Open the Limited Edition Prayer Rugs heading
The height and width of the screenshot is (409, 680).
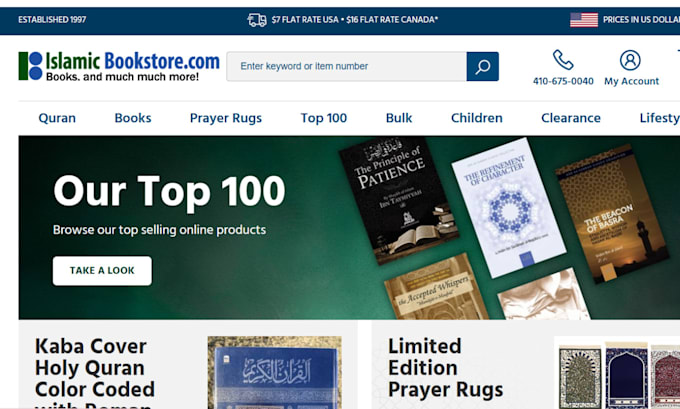click(445, 368)
